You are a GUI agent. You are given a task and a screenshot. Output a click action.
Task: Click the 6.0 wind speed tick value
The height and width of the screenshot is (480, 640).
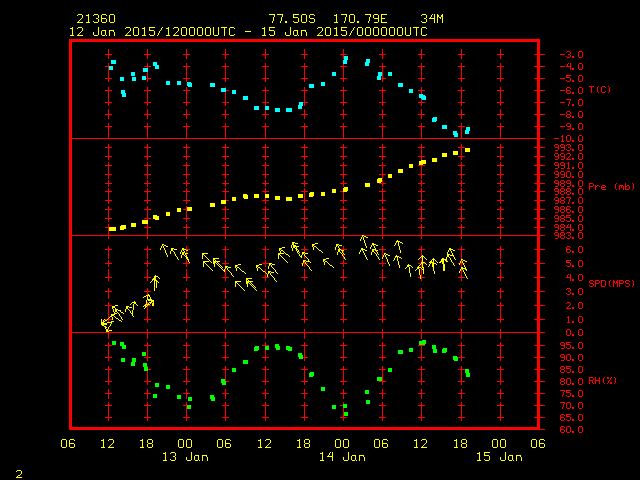(x=575, y=250)
